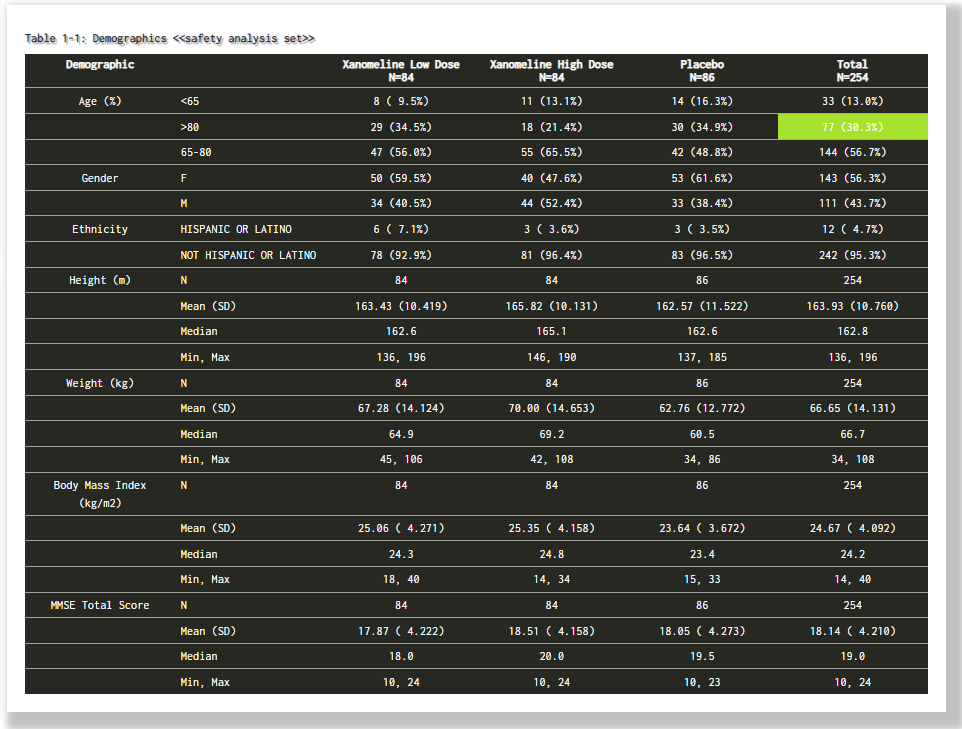The width and height of the screenshot is (962, 729).
Task: Click the 'Xanomeline High Dose N=84' header
Action: pyautogui.click(x=551, y=71)
